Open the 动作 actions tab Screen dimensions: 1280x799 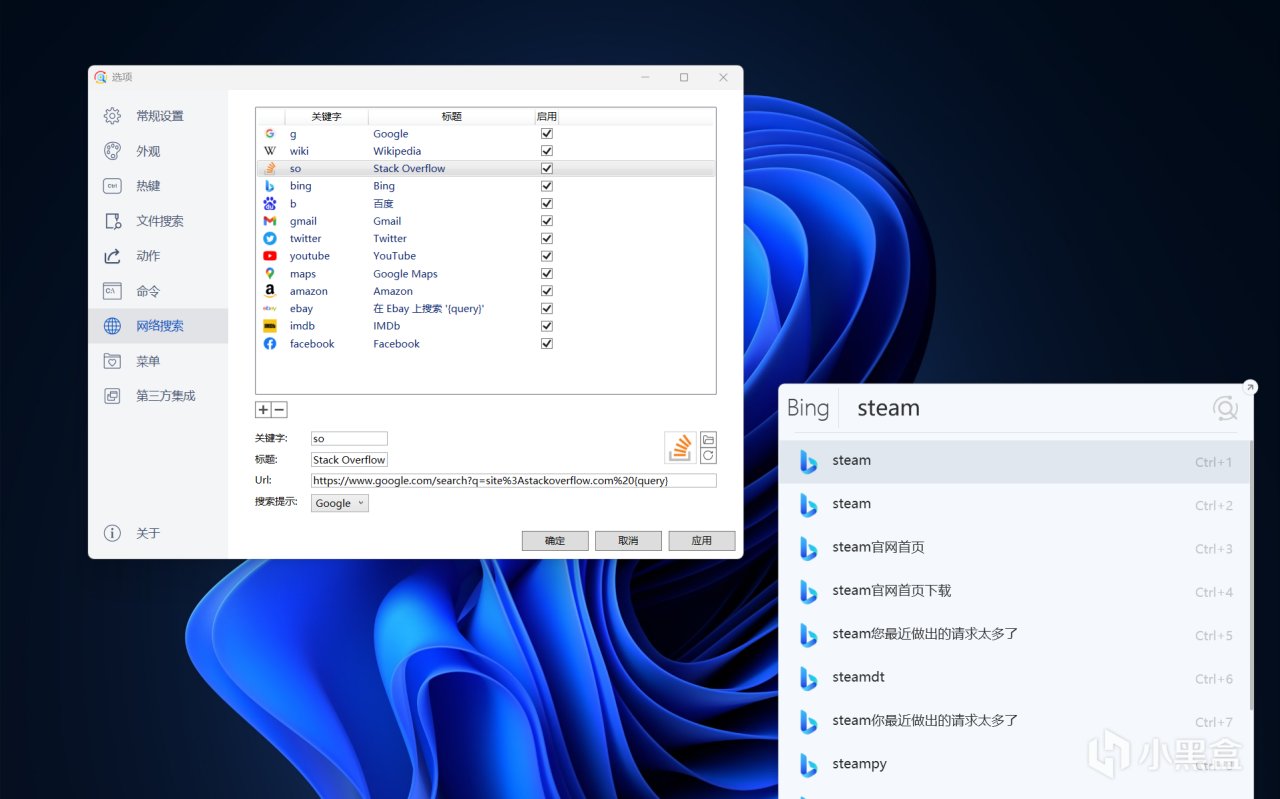[158, 256]
